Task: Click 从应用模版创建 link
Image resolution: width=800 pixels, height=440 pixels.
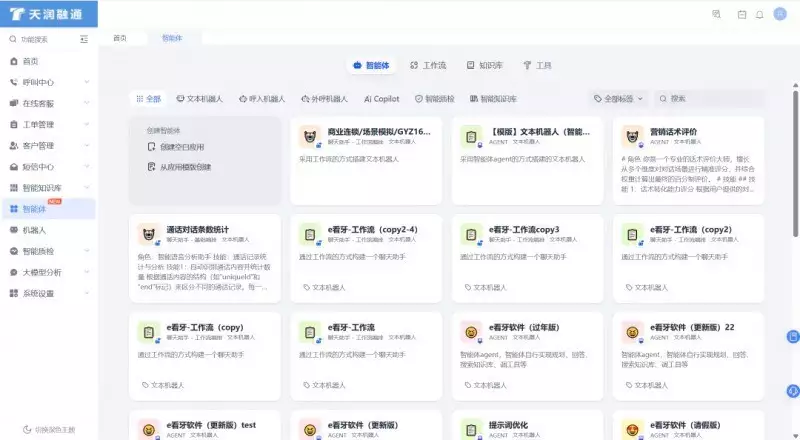Action: (184, 167)
